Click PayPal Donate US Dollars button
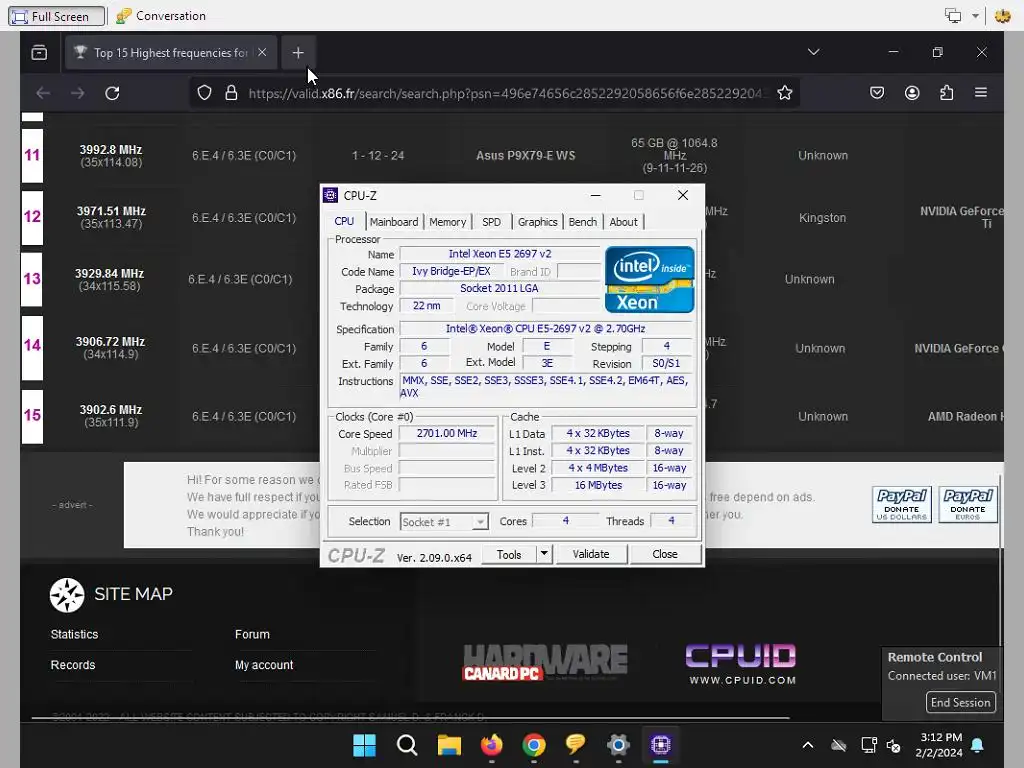 (901, 505)
